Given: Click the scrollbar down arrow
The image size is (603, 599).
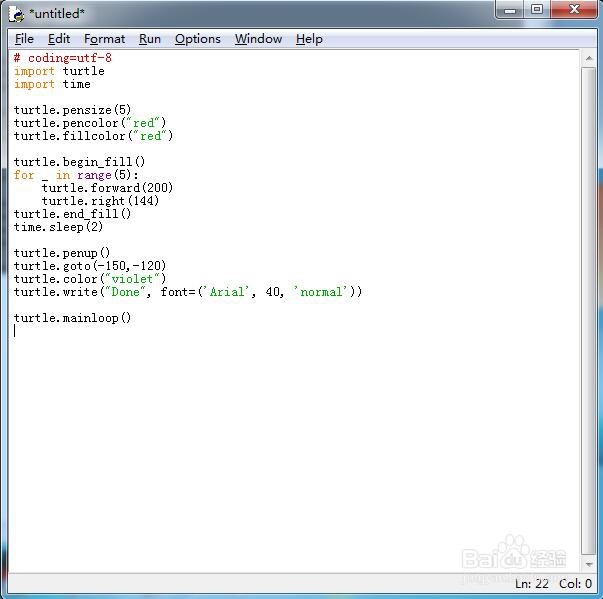Looking at the screenshot, I should tap(588, 564).
